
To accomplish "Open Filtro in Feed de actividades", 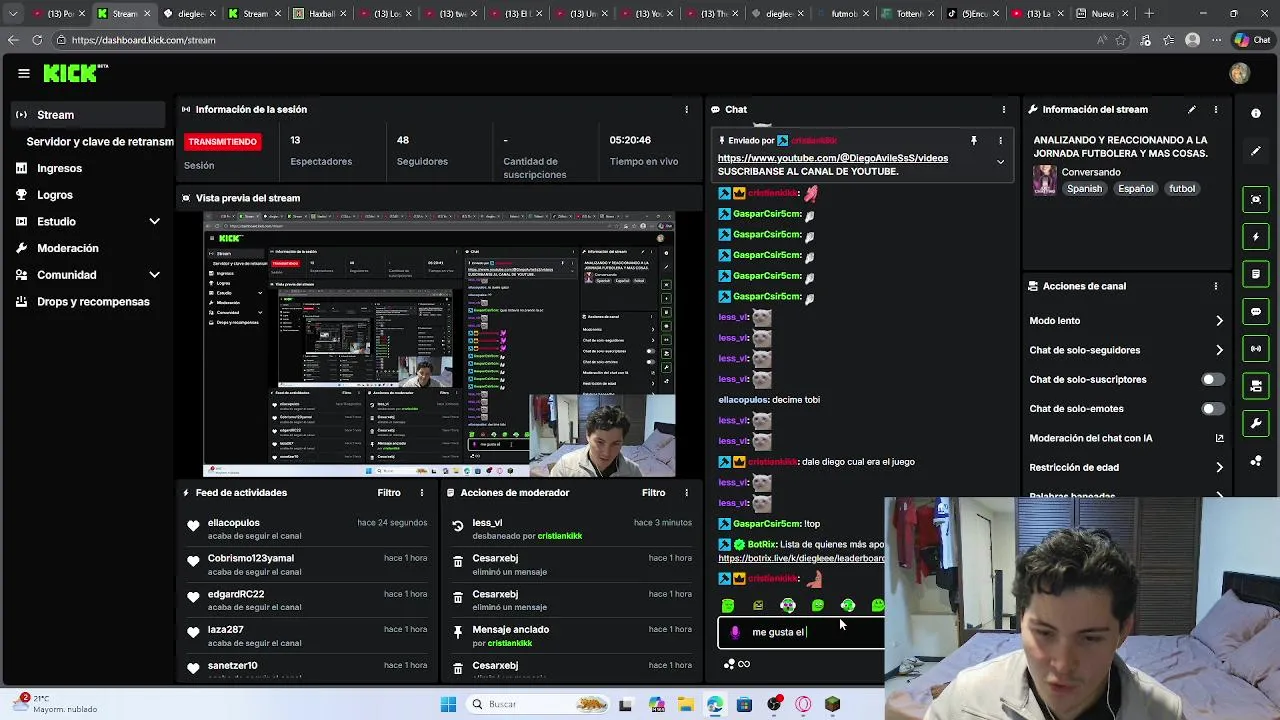I will [x=389, y=492].
